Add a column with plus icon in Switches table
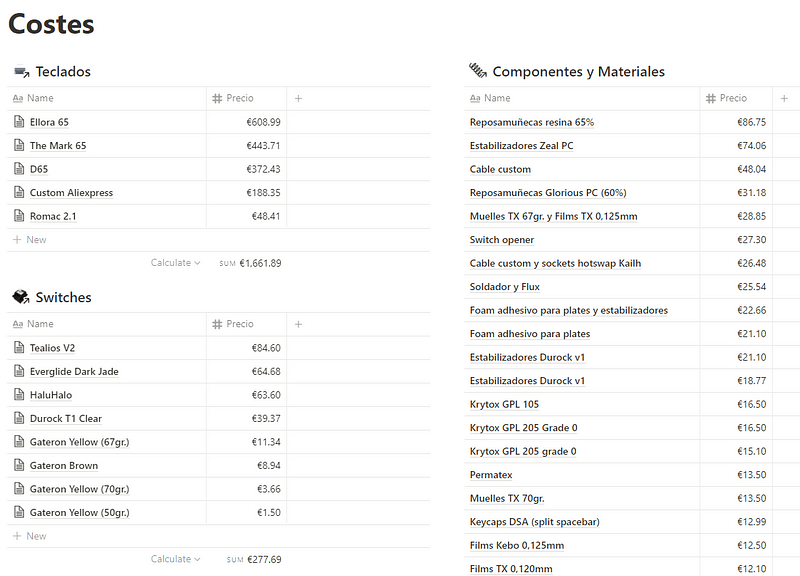 (299, 324)
